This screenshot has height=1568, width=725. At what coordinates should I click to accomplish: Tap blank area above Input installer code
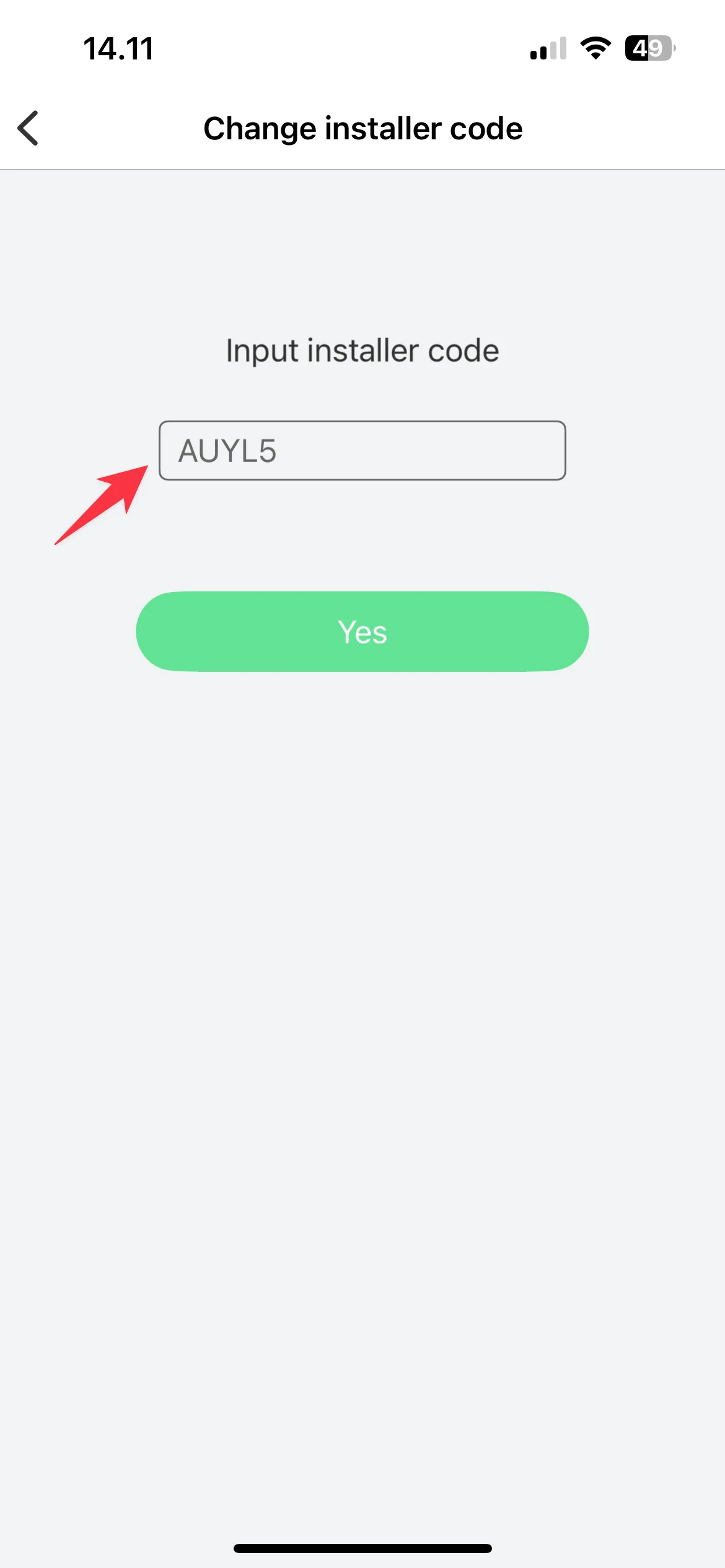point(362,248)
